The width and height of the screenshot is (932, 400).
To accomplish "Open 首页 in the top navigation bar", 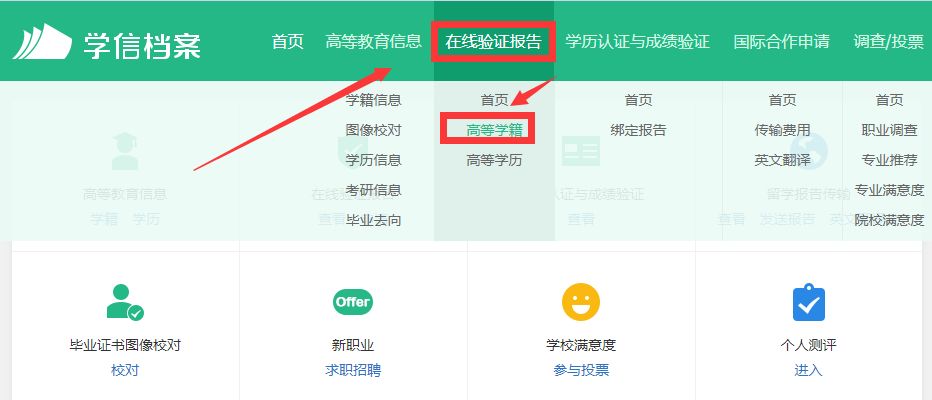I will pyautogui.click(x=288, y=42).
